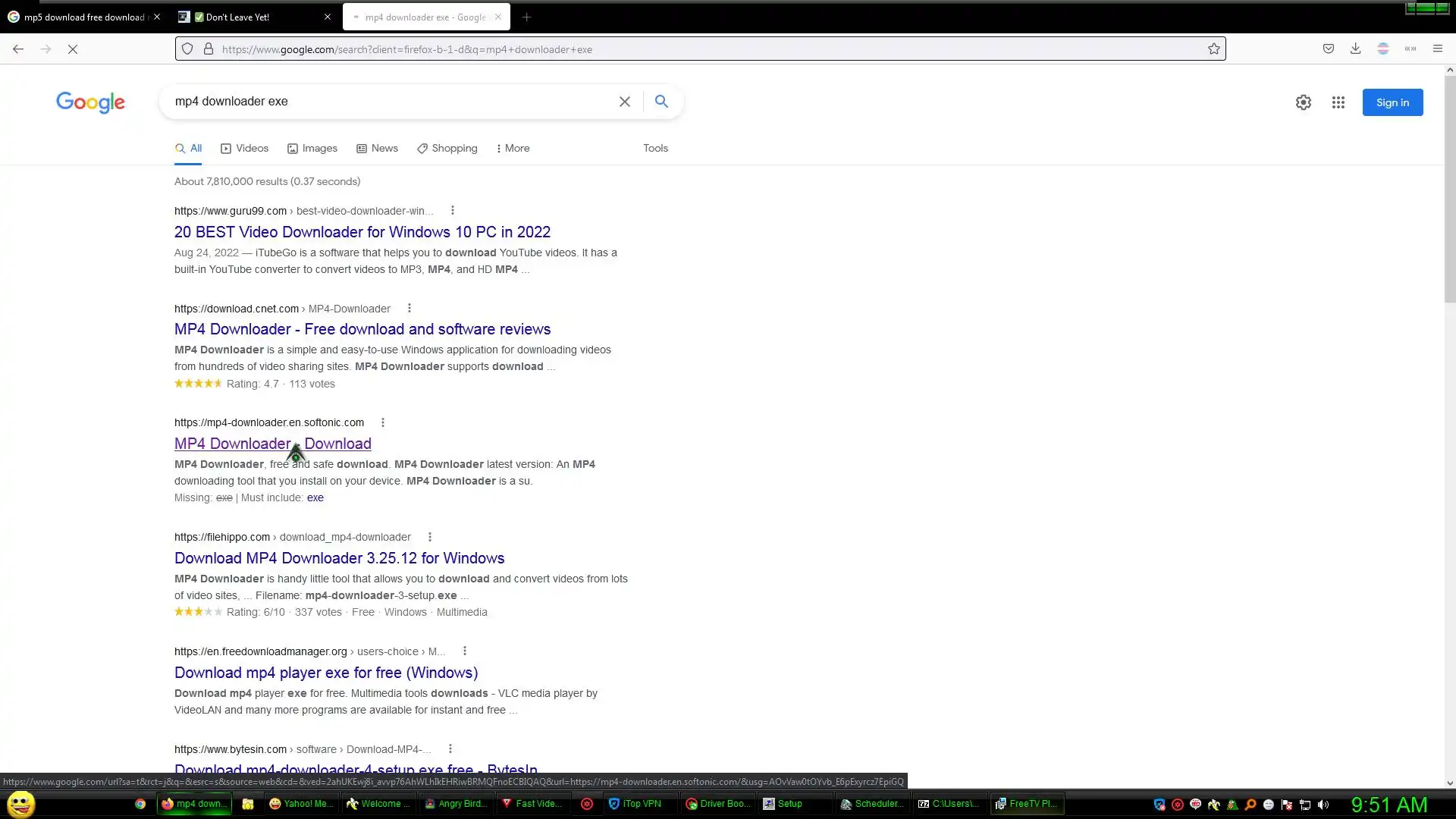Viewport: 1456px width, 819px height.
Task: Expand the More search filters
Action: pyautogui.click(x=513, y=149)
